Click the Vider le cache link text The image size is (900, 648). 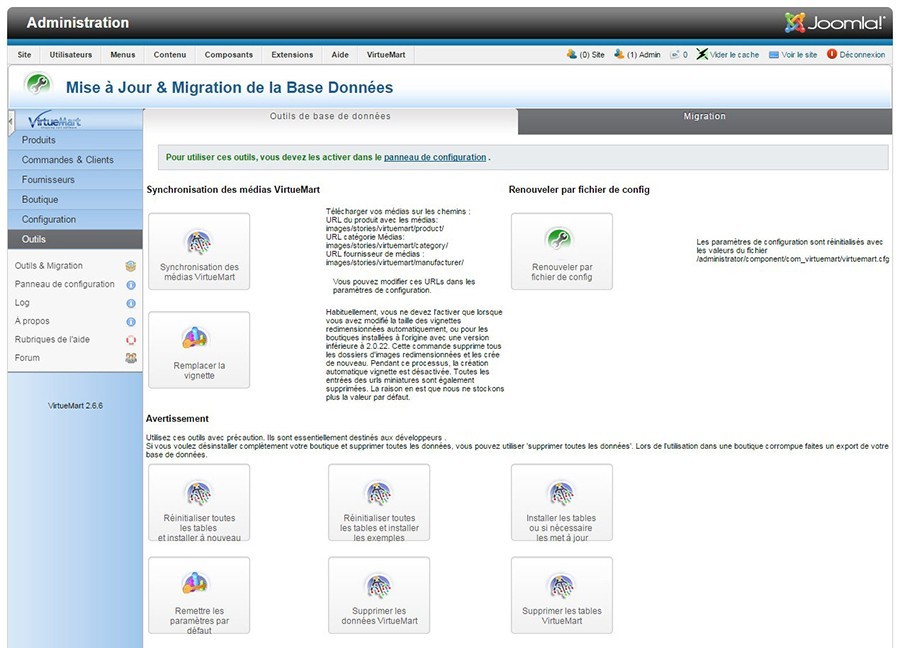click(x=735, y=55)
